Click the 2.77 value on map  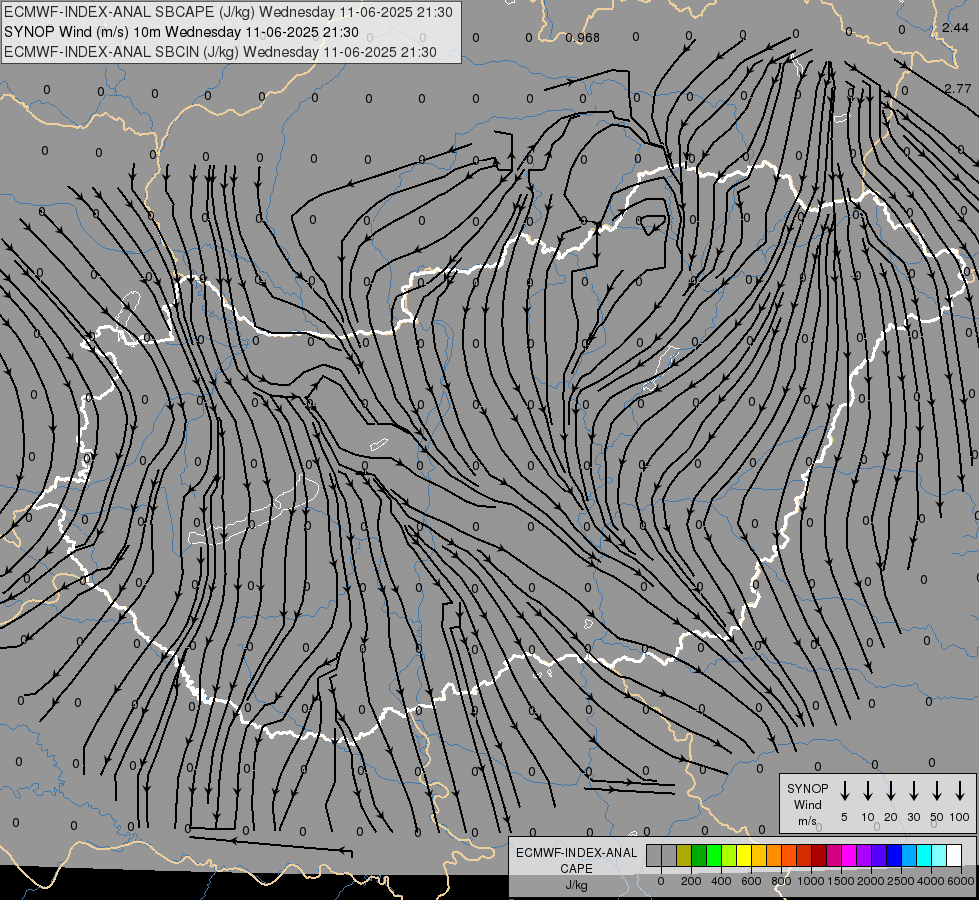(x=957, y=89)
